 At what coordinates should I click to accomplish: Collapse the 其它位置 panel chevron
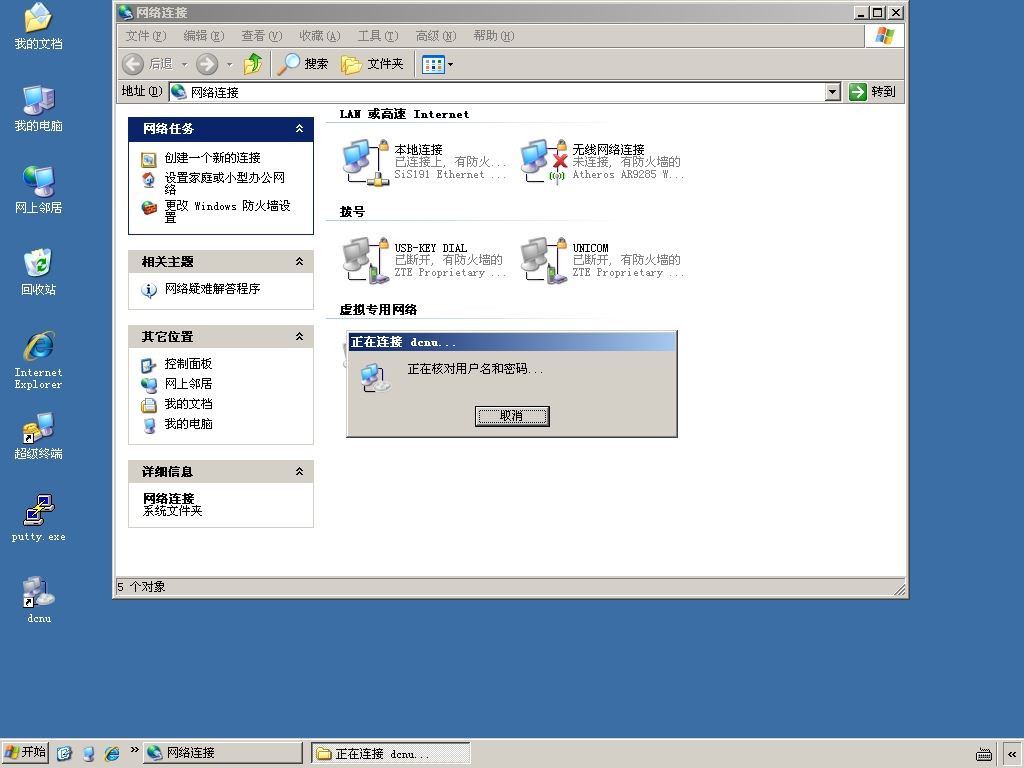click(299, 336)
